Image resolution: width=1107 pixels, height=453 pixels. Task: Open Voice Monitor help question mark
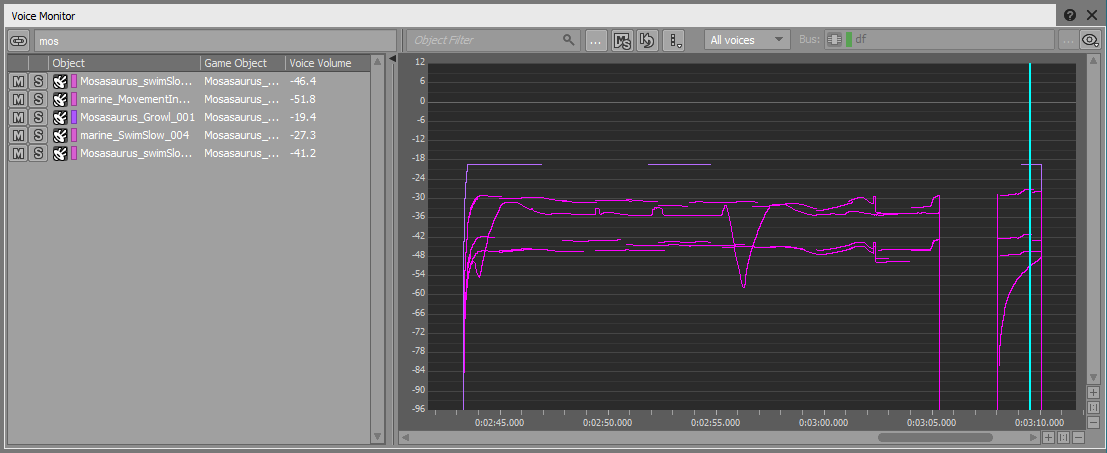click(1070, 15)
